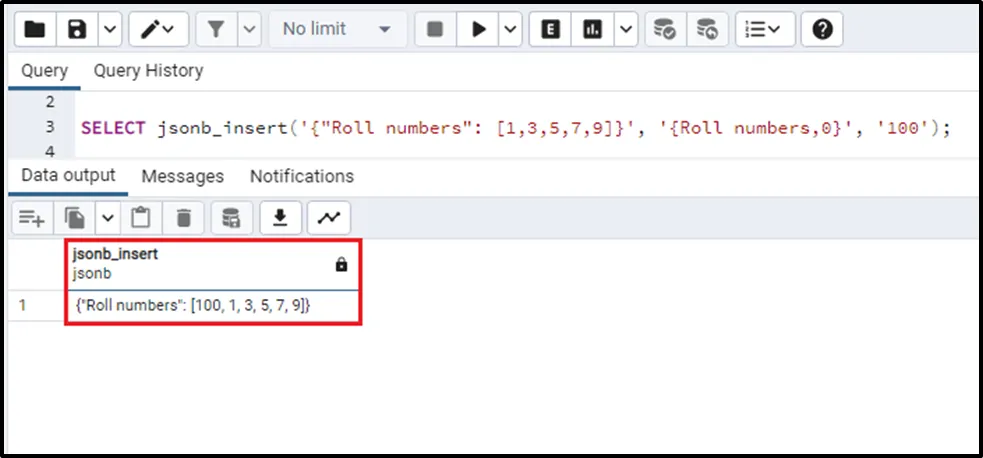Screen dimensions: 983x458
Task: Expand the Save File options arrow
Action: (x=109, y=30)
